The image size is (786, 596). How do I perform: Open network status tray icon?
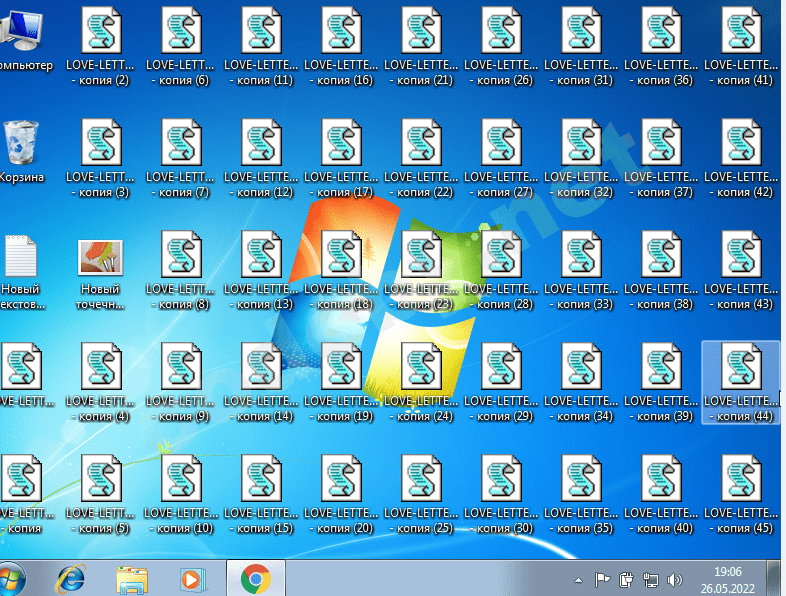651,580
